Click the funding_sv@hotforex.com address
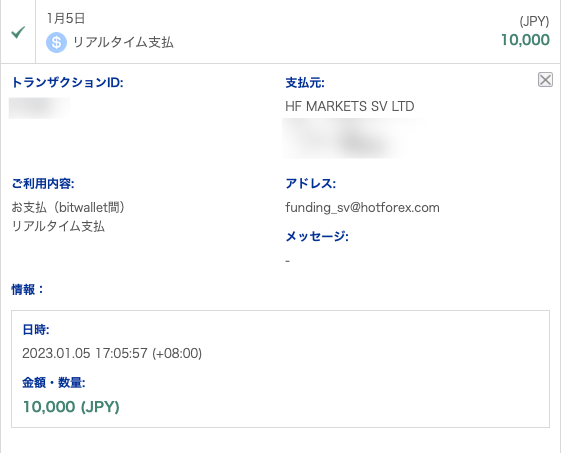This screenshot has height=453, width=561. [362, 208]
